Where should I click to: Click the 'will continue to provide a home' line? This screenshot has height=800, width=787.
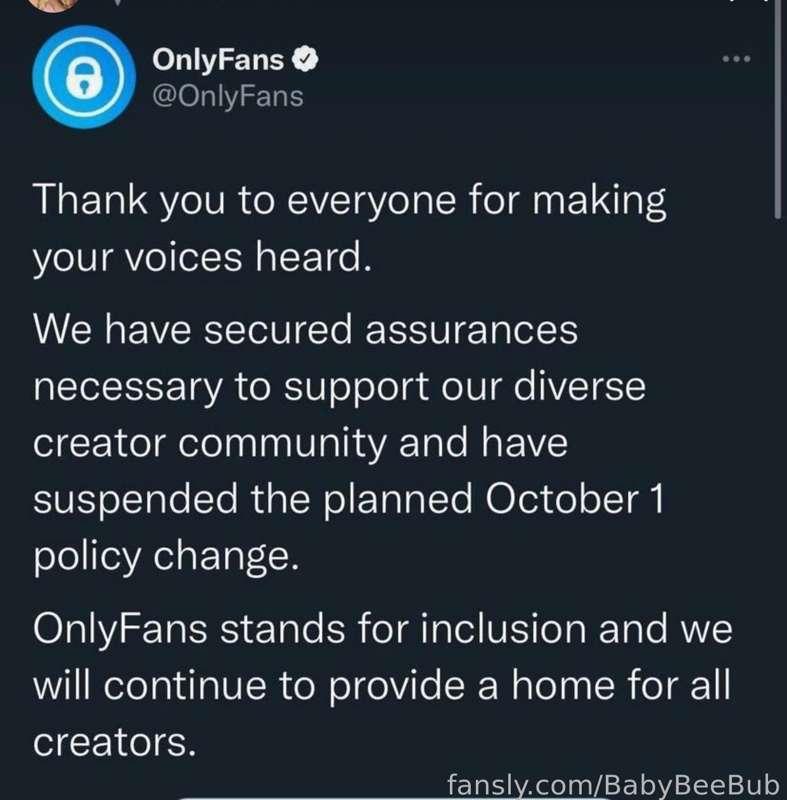(x=382, y=685)
